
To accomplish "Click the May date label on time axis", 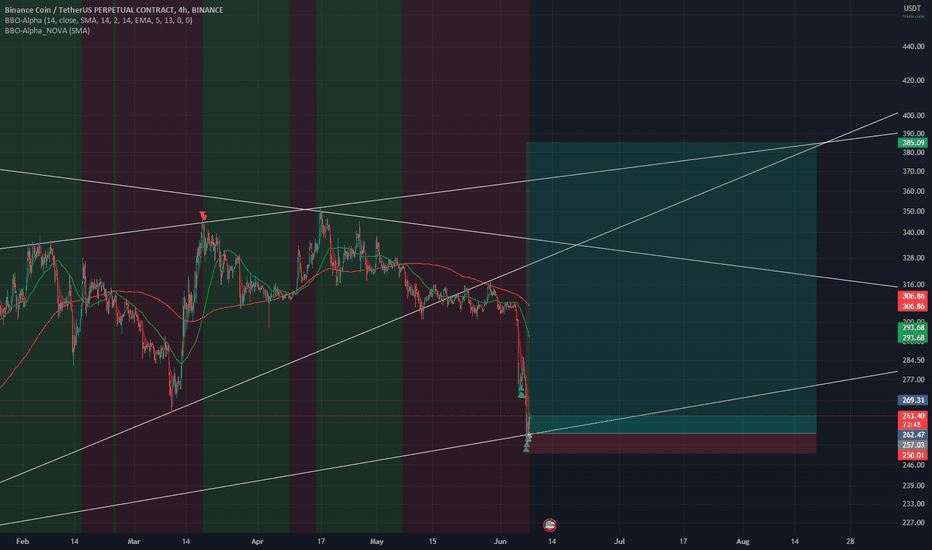I will 377,541.
